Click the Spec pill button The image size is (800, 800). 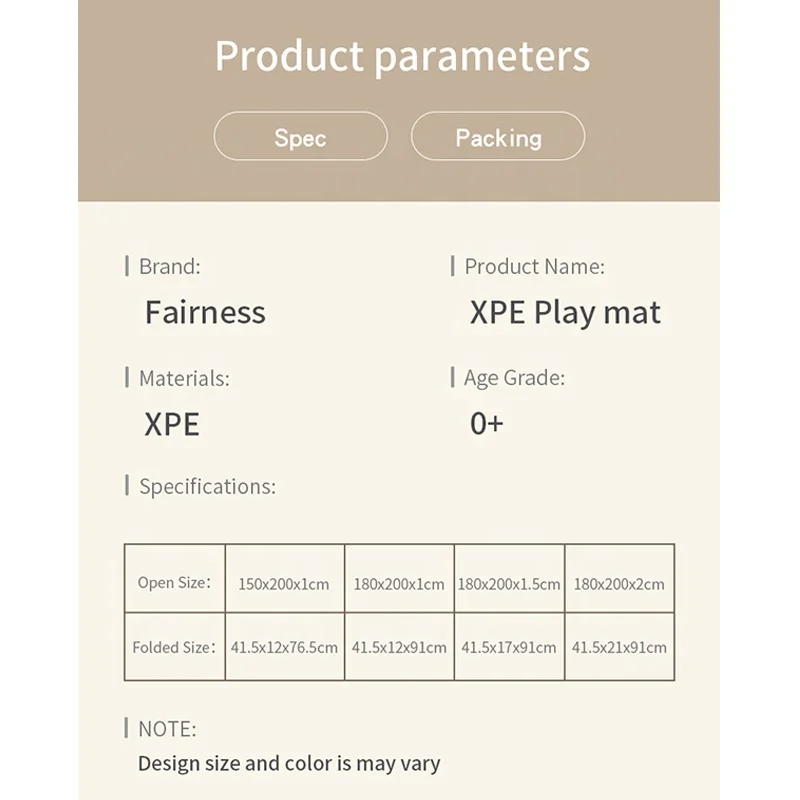coord(300,137)
